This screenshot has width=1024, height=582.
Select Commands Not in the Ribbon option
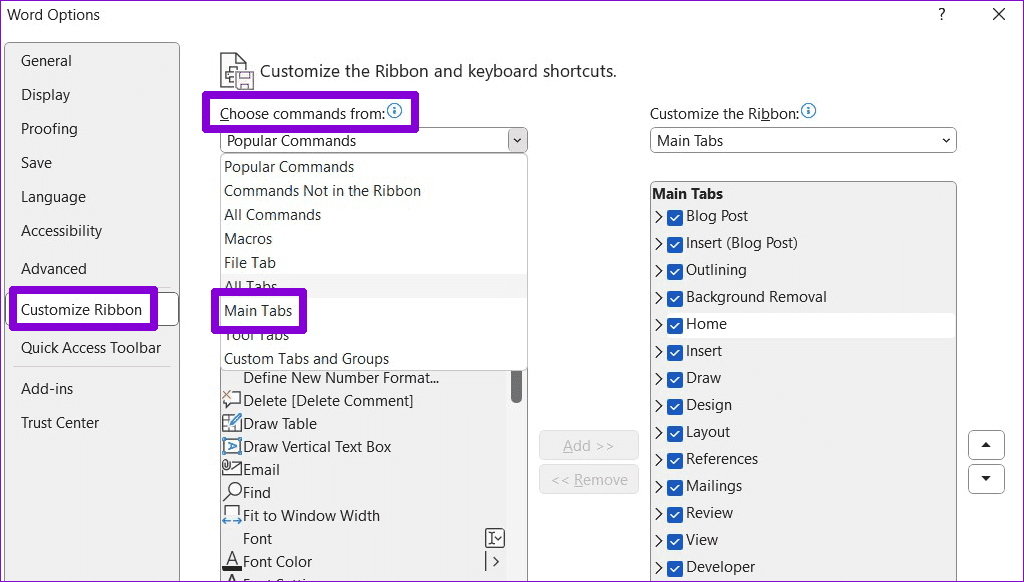(x=374, y=191)
